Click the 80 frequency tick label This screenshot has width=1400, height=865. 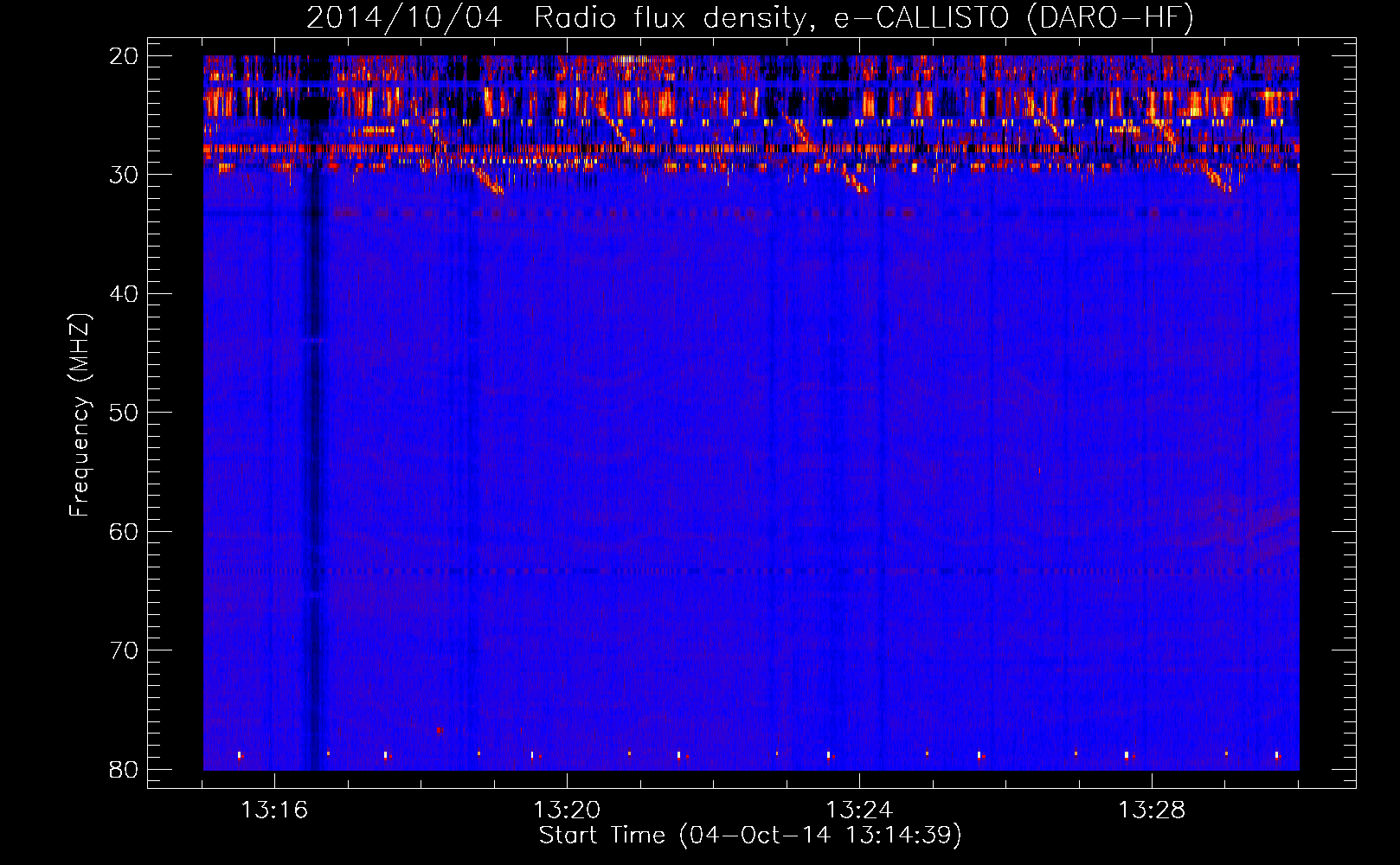point(124,769)
